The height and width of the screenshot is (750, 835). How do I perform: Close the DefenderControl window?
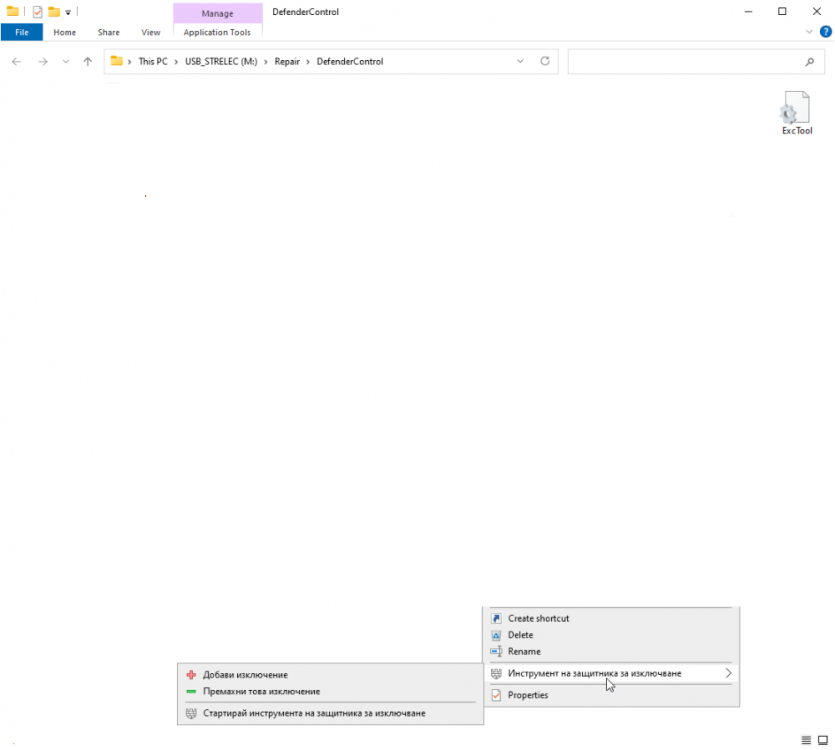click(816, 11)
